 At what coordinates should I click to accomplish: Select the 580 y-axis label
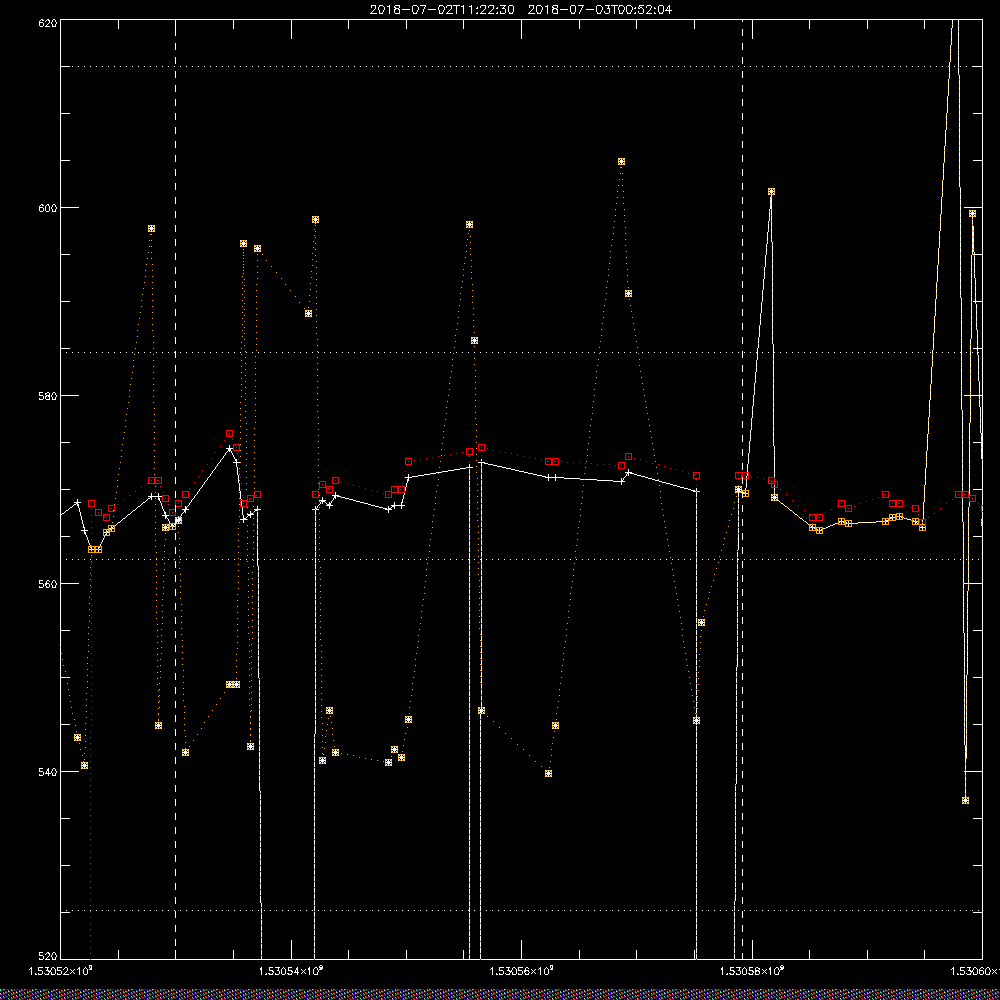tap(47, 396)
